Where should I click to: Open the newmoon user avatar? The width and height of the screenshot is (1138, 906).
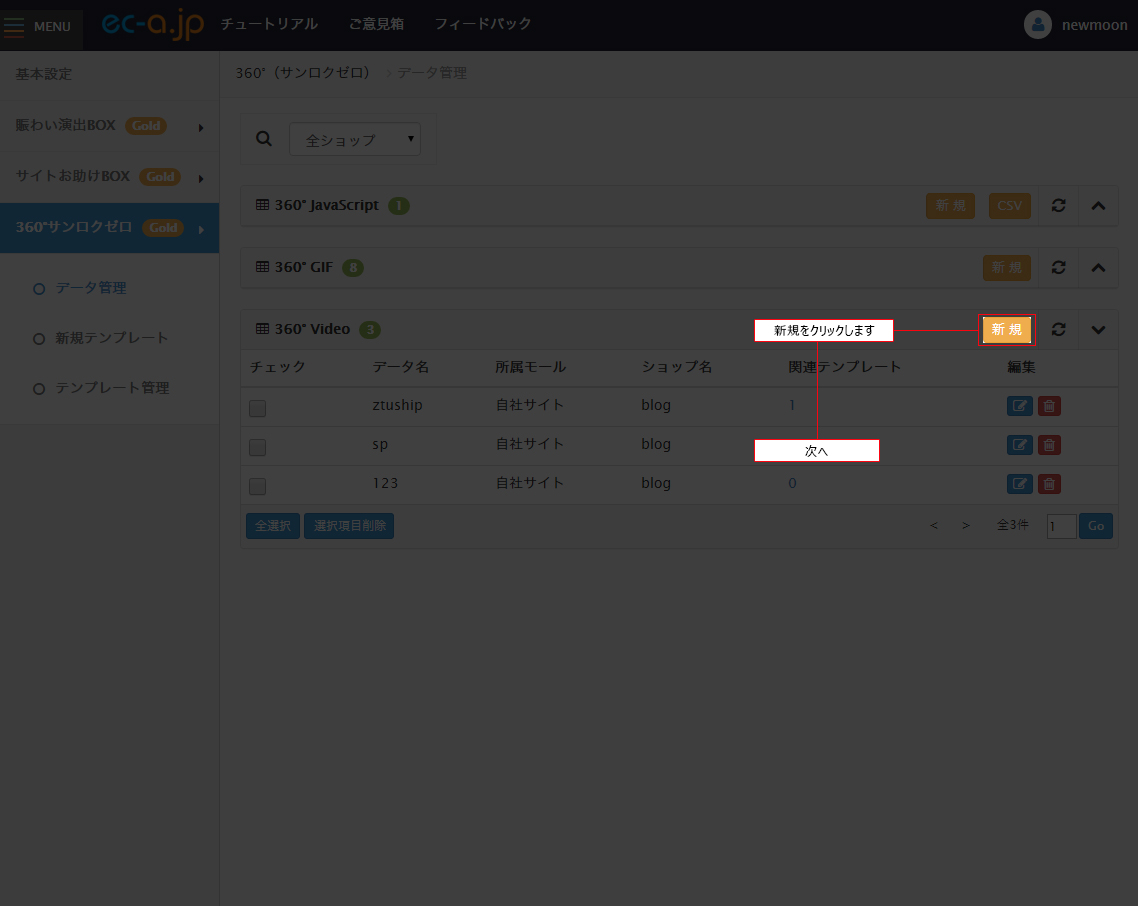click(x=1037, y=25)
